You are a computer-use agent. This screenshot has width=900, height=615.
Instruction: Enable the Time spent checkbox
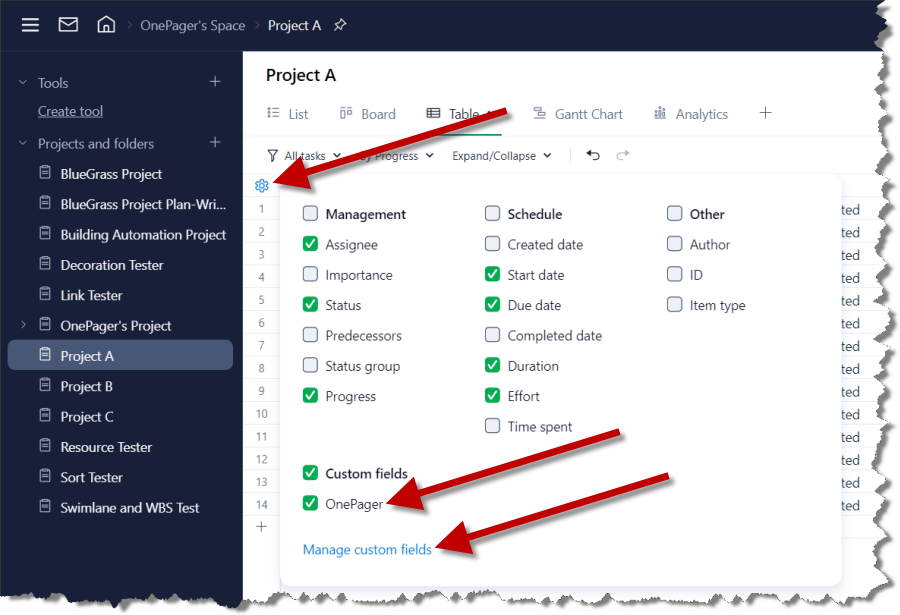(x=492, y=426)
